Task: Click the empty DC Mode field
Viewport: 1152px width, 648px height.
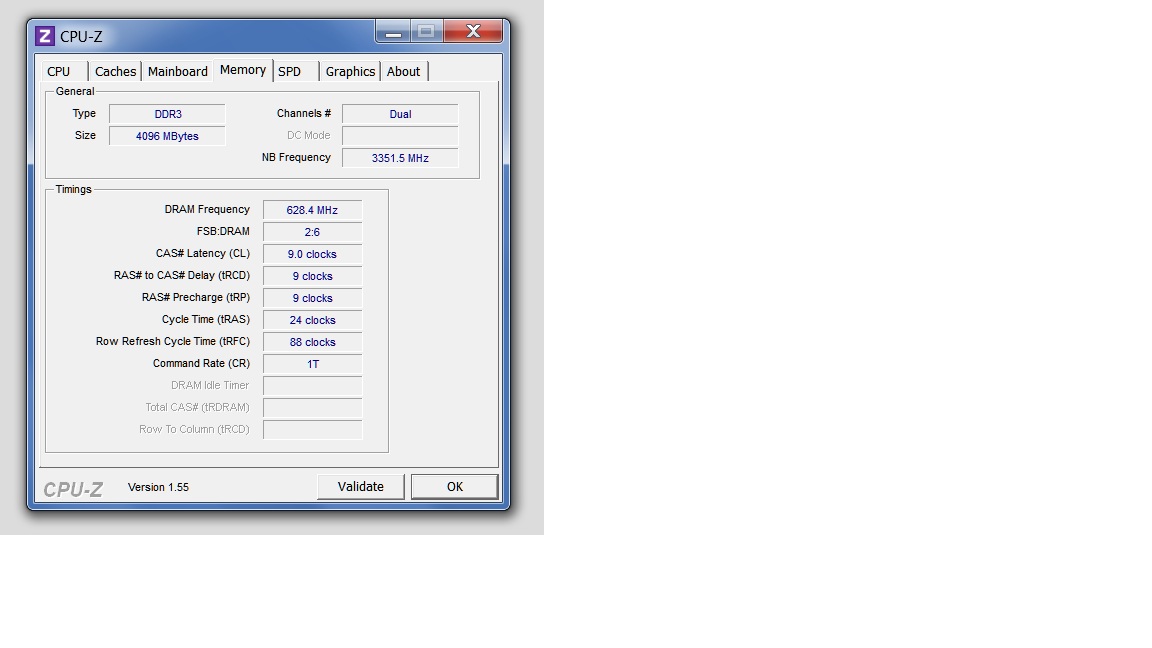Action: coord(400,136)
